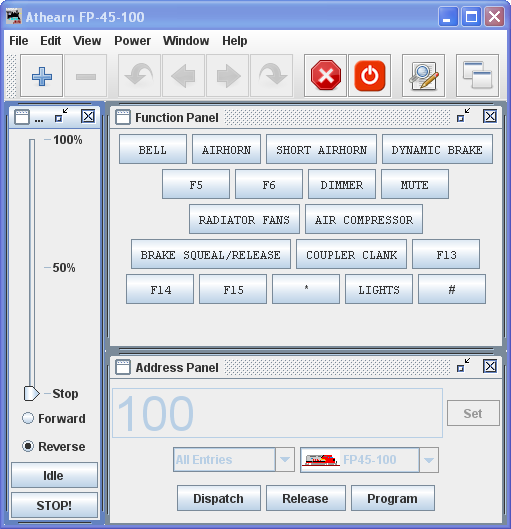Click the dotted toolbar drag handle
The image size is (511, 529).
pyautogui.click(x=11, y=76)
